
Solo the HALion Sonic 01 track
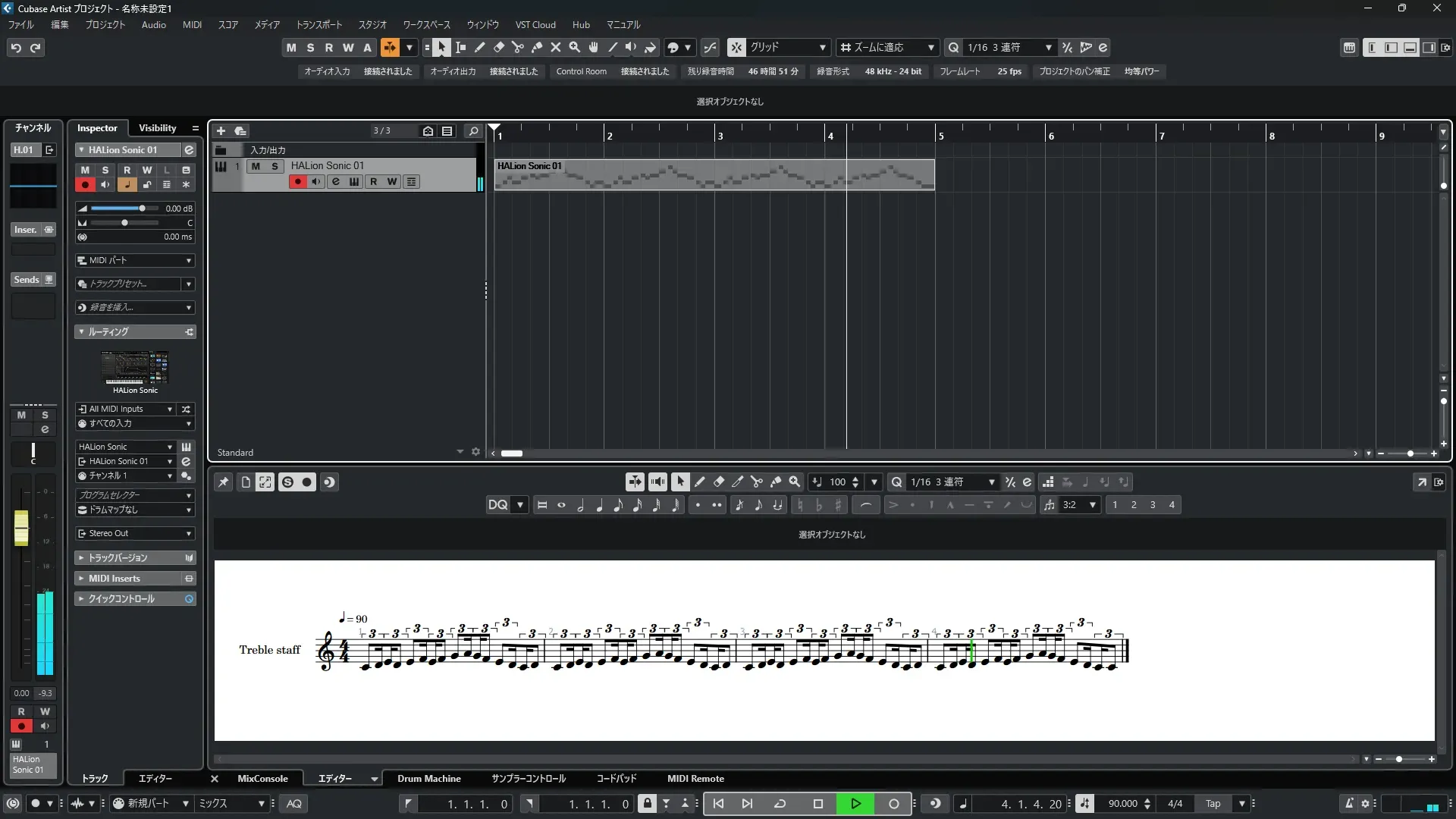pyautogui.click(x=275, y=166)
